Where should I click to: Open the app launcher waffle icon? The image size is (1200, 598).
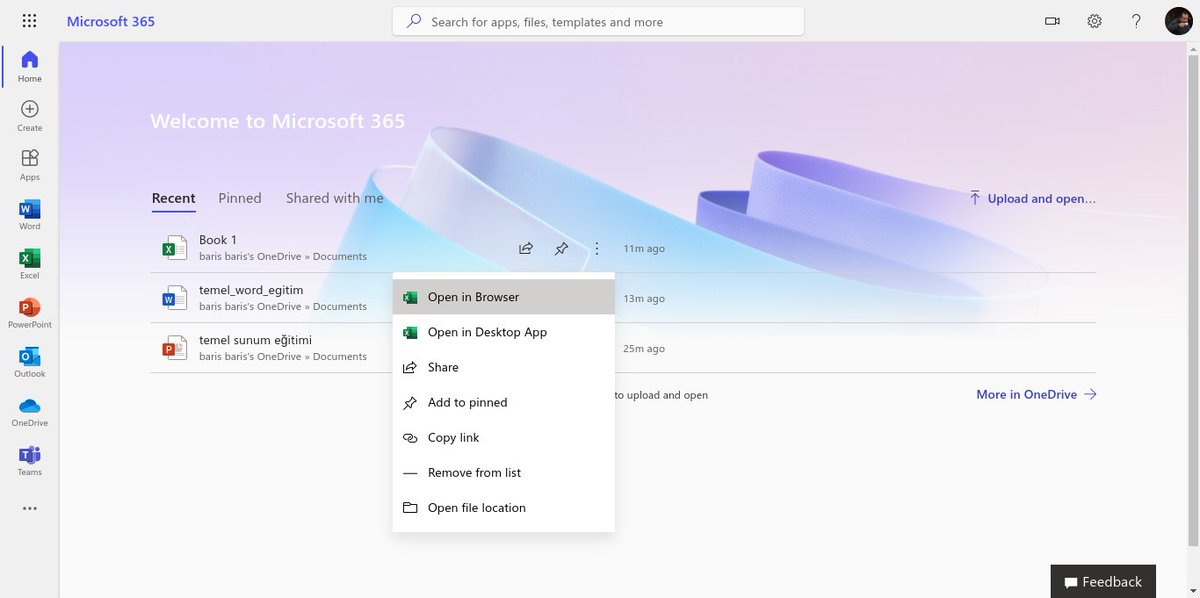point(29,21)
